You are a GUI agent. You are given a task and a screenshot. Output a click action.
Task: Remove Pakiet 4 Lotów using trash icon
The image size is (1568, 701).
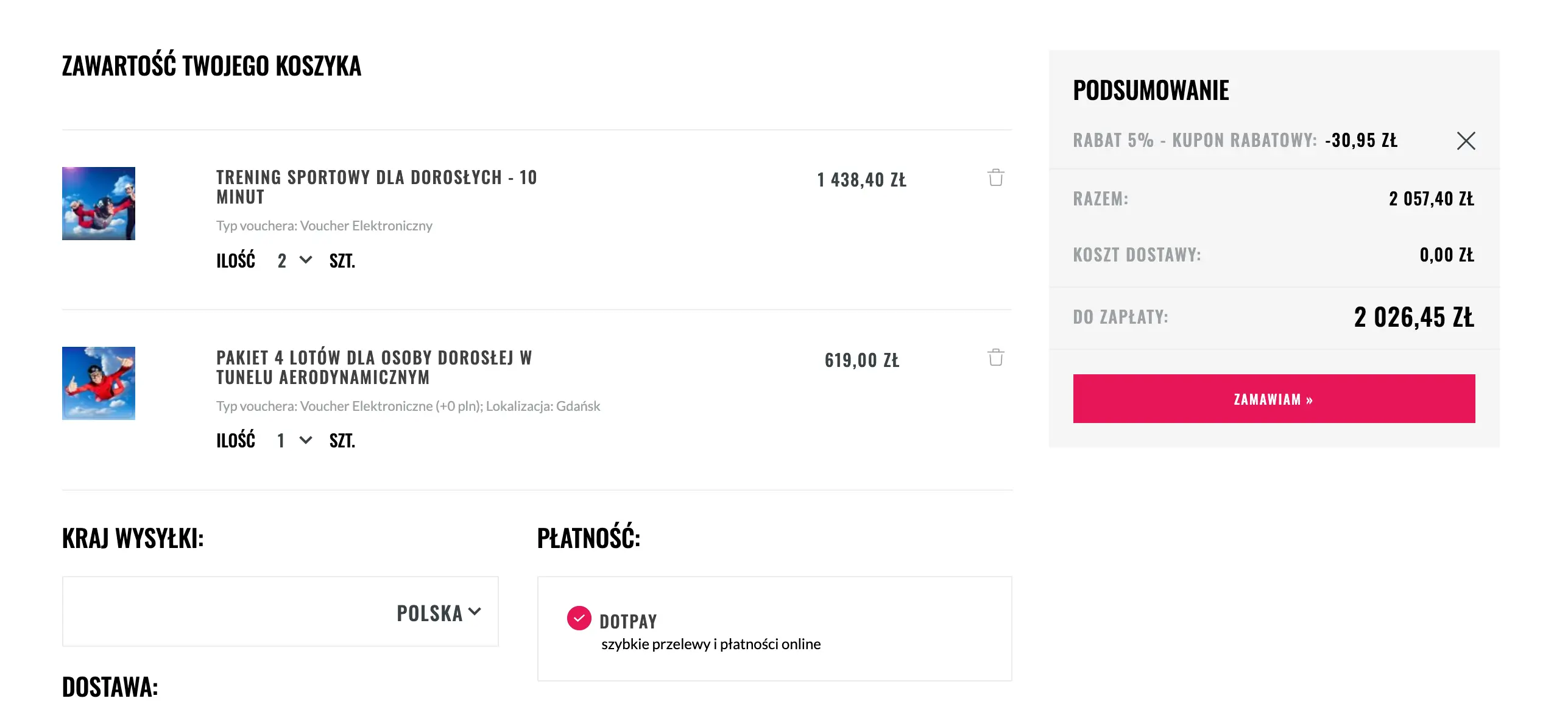click(x=995, y=357)
